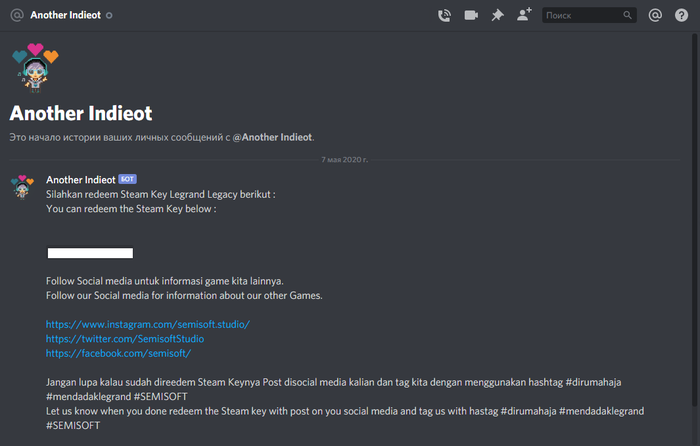Open the facebook.com/semisoft link

coord(118,353)
